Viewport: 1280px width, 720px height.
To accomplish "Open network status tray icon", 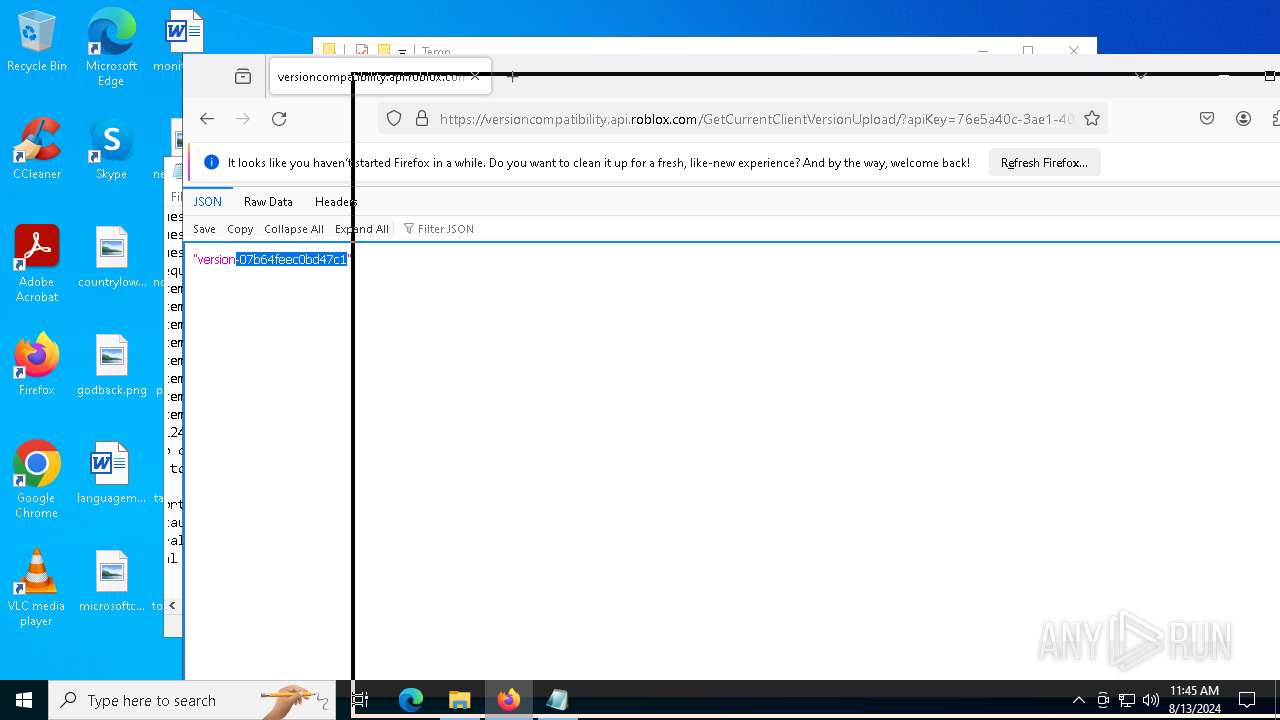I will tap(1127, 700).
